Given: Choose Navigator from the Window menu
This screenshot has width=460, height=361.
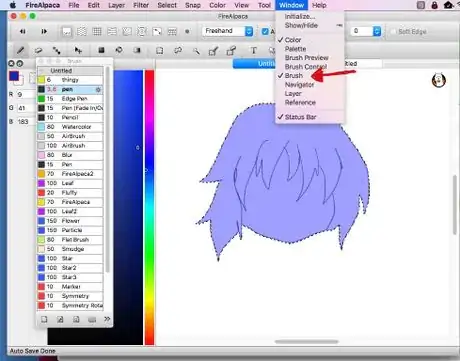Looking at the screenshot, I should pyautogui.click(x=299, y=85).
